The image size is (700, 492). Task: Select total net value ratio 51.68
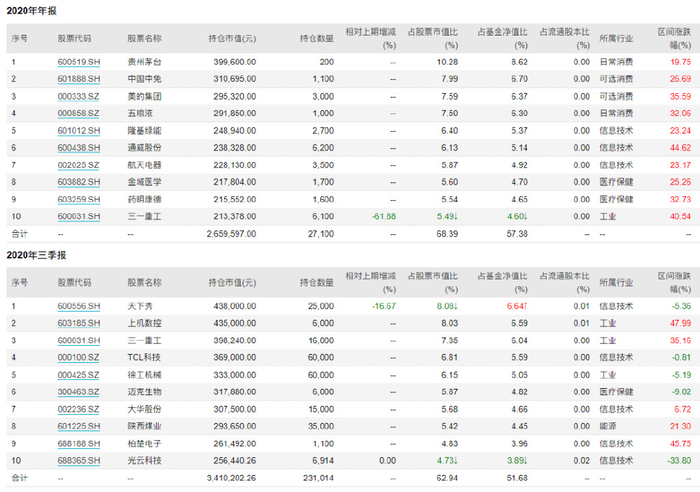[517, 478]
